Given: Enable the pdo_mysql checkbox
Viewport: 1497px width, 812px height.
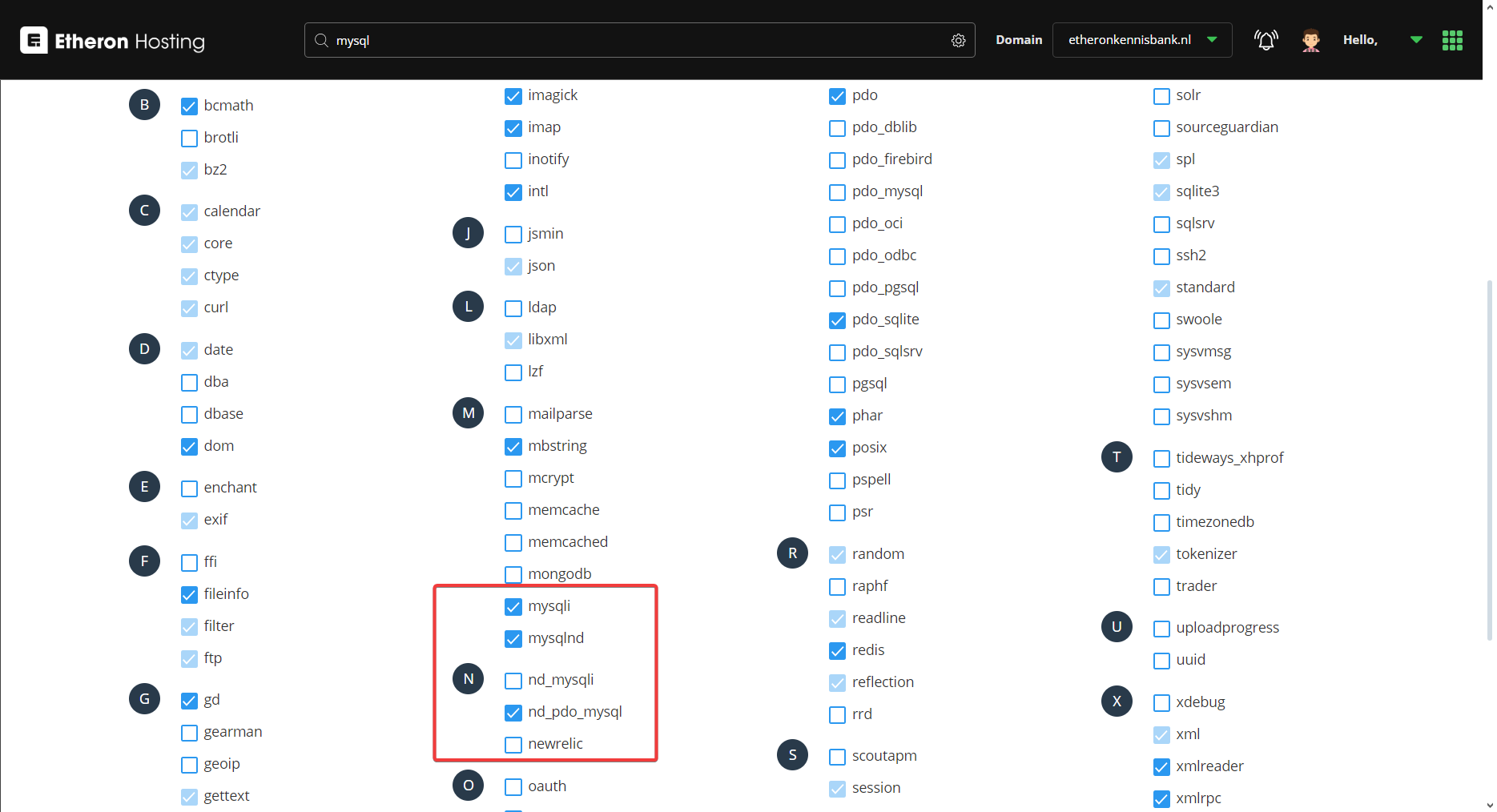Looking at the screenshot, I should coord(837,192).
